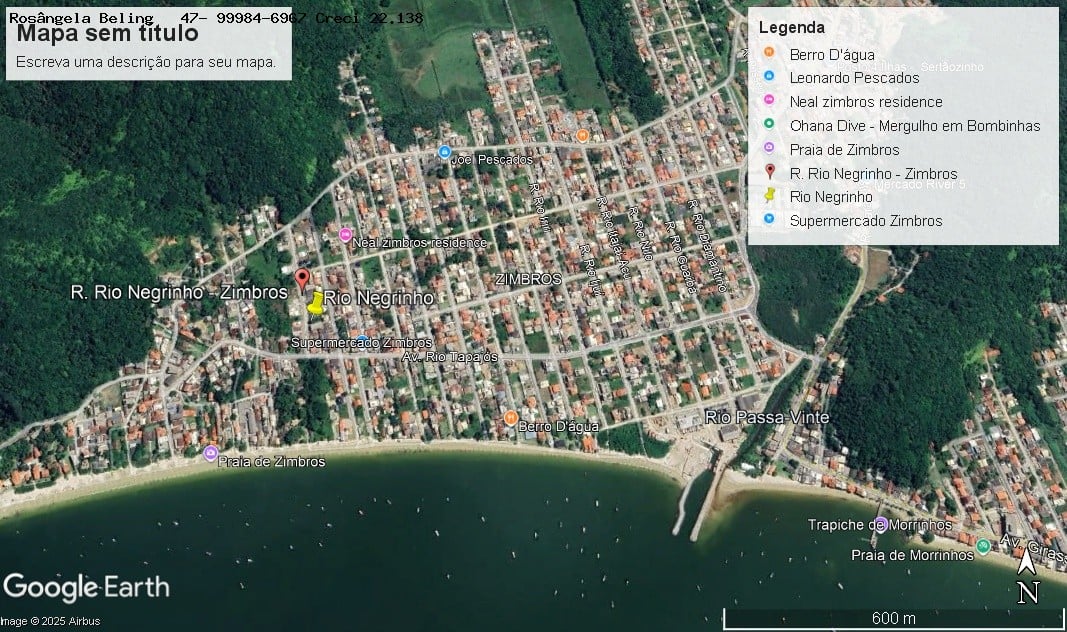
Task: Click the blue marker beside Joe Pescados
Action: coord(444,152)
